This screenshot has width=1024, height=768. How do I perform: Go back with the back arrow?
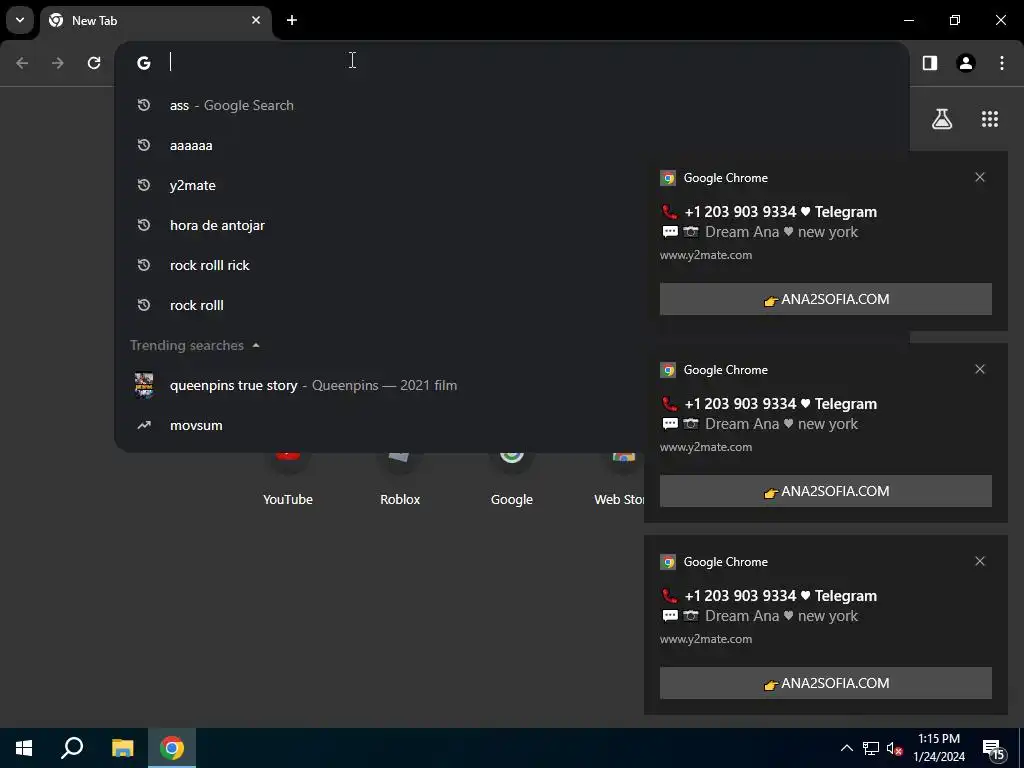22,63
